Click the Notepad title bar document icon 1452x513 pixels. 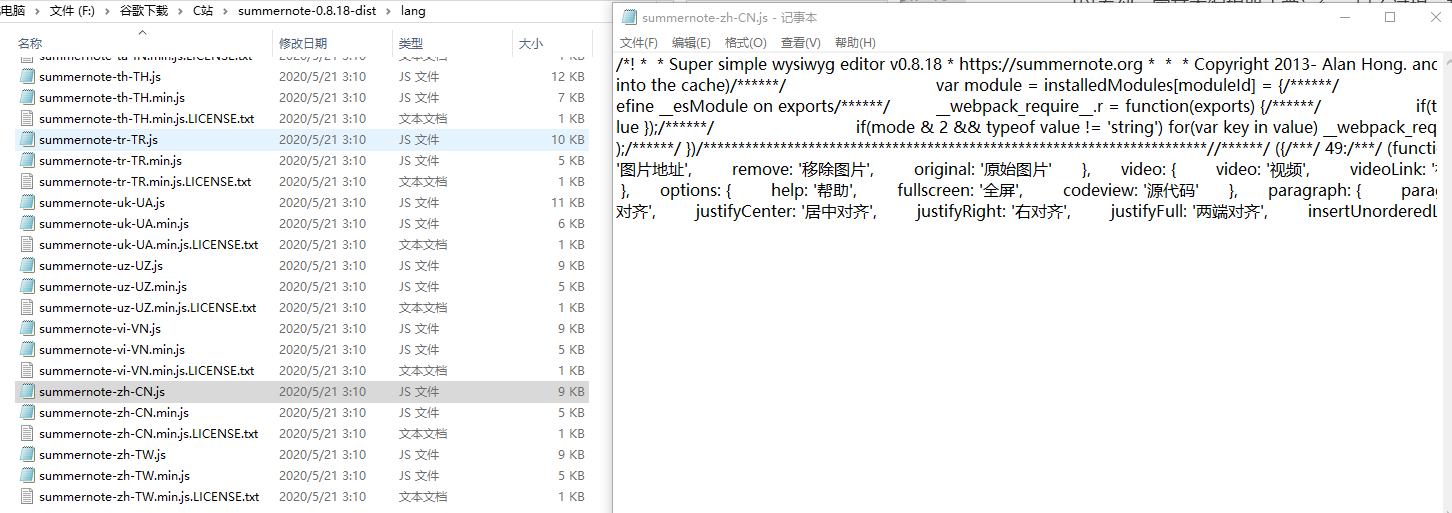[629, 17]
